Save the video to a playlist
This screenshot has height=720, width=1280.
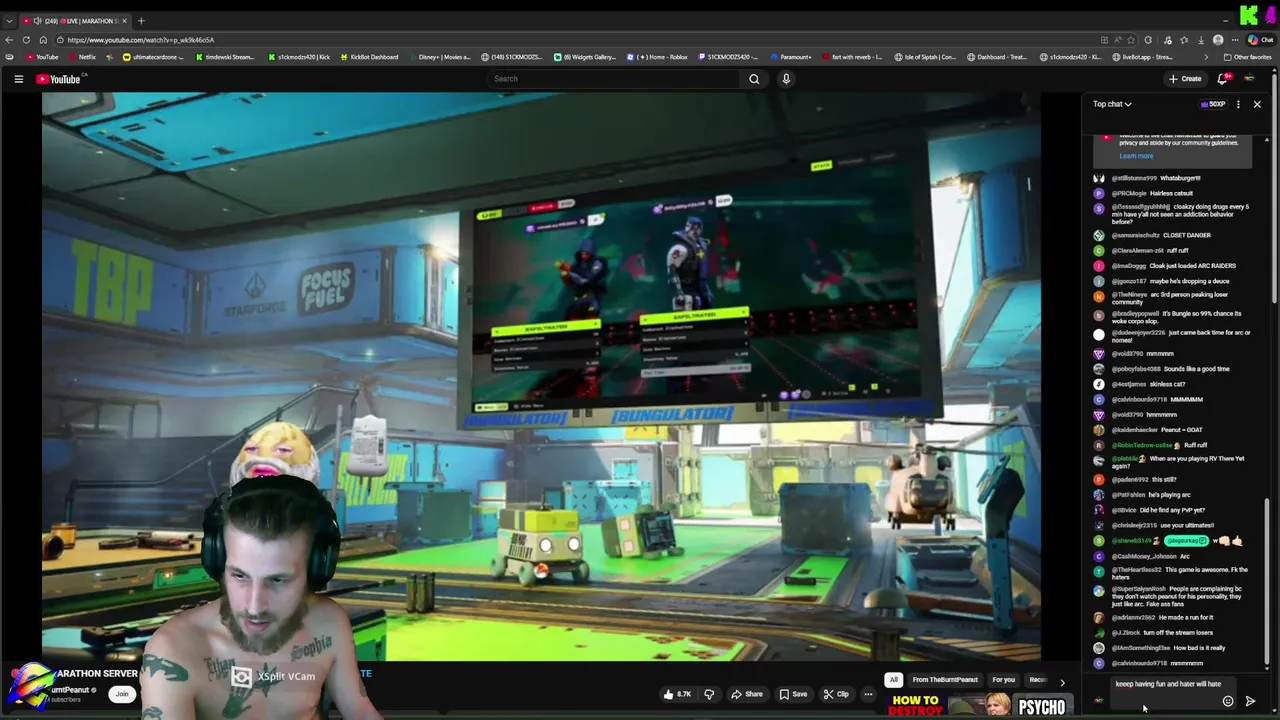pos(793,694)
